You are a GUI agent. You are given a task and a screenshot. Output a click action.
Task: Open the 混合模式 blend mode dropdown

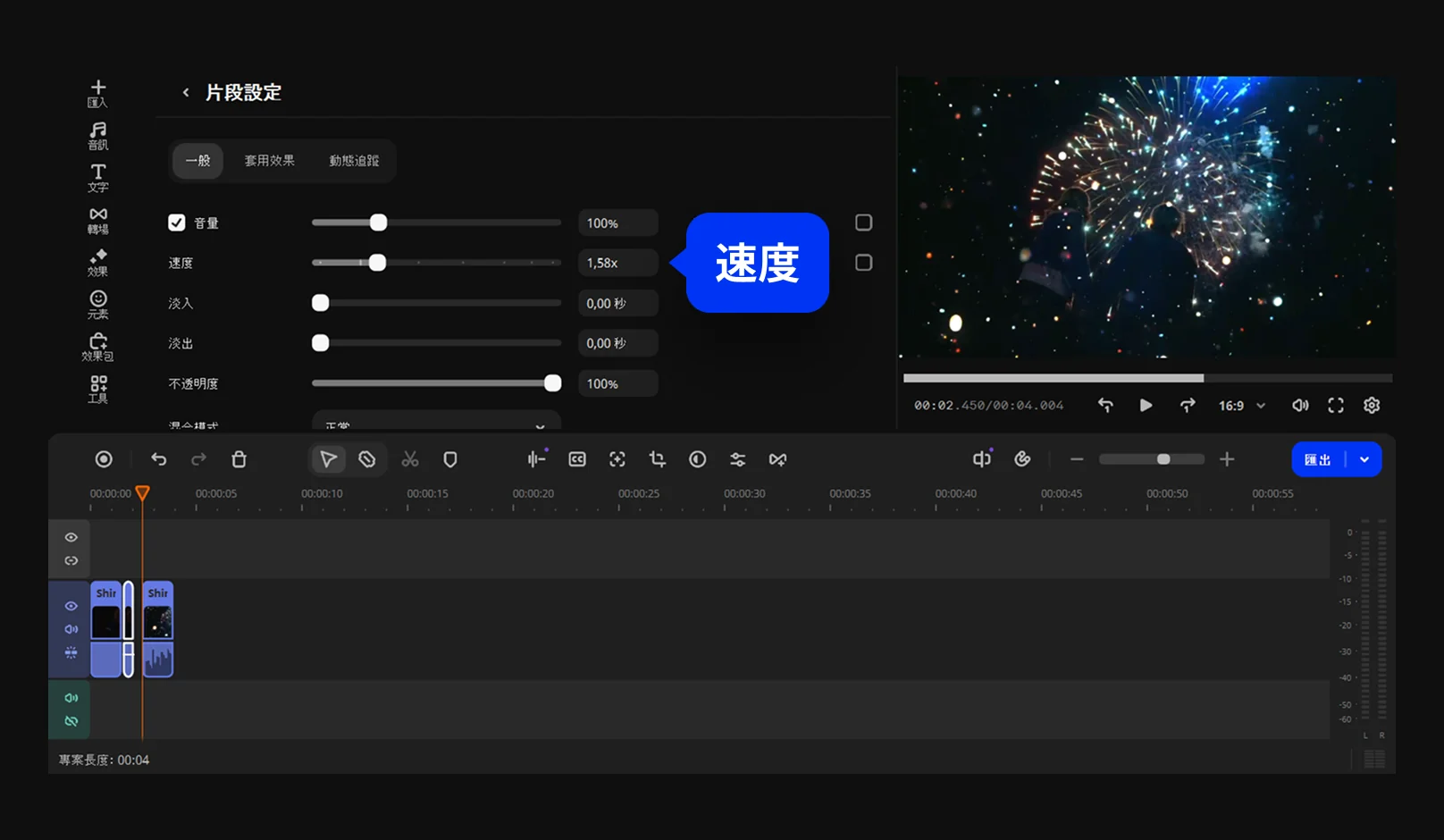[x=436, y=424]
